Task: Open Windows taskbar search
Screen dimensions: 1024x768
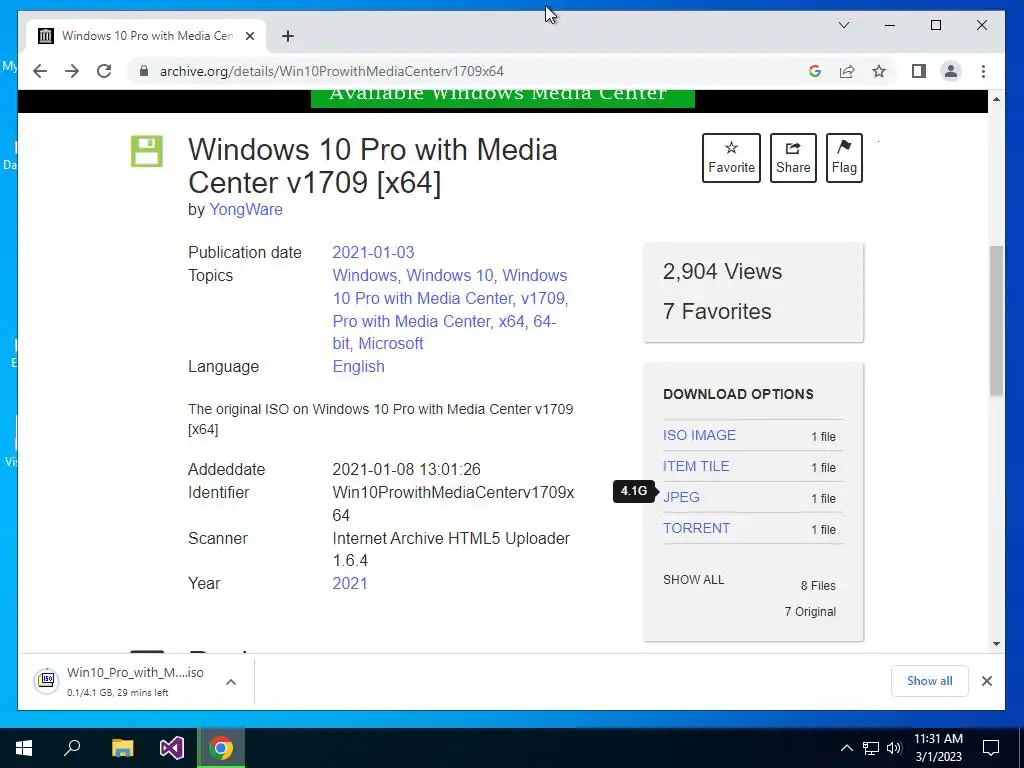Action: [72, 748]
